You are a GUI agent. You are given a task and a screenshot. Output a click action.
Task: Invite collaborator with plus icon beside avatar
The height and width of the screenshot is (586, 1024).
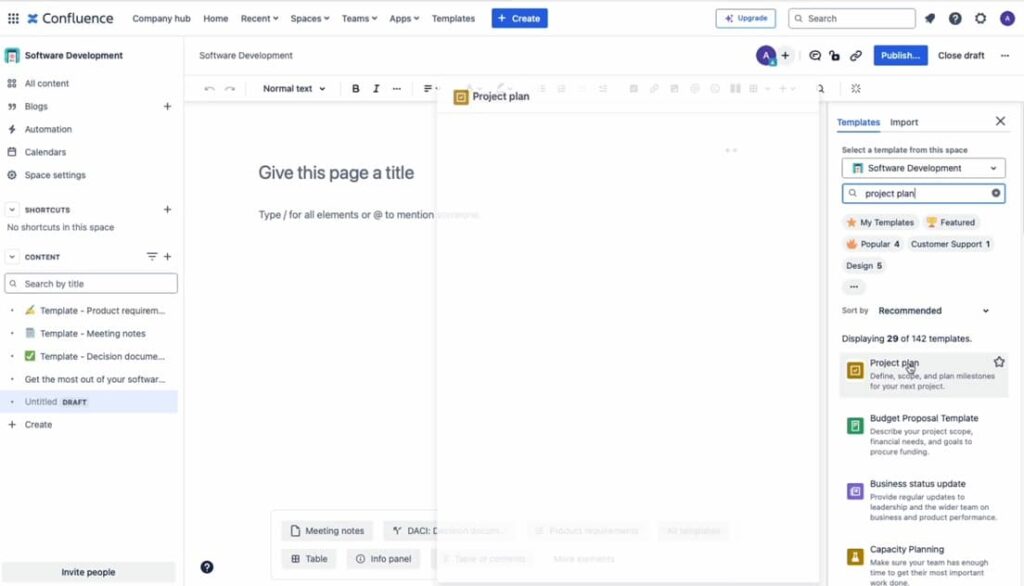coord(785,56)
